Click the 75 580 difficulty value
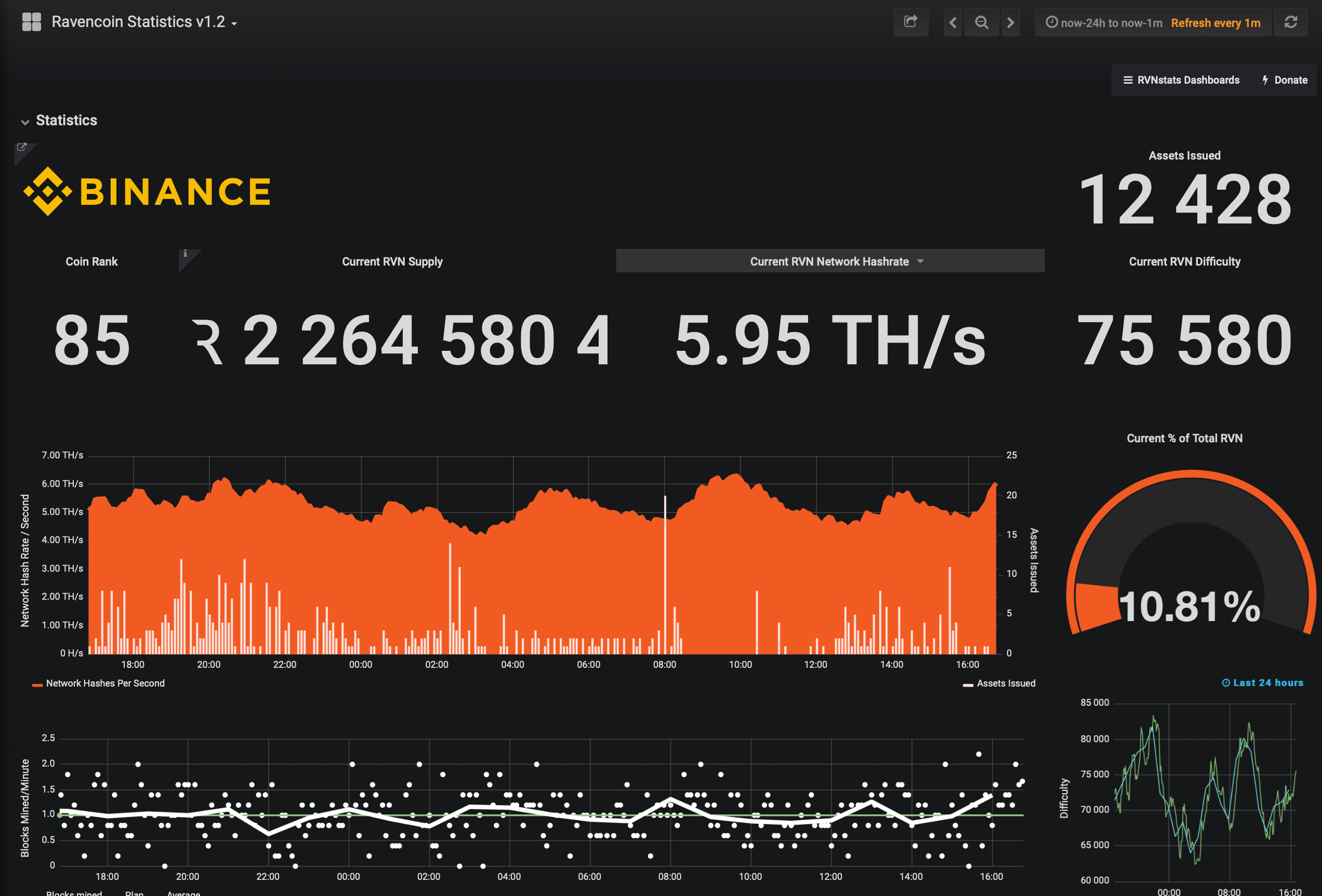The image size is (1322, 896). coord(1184,341)
